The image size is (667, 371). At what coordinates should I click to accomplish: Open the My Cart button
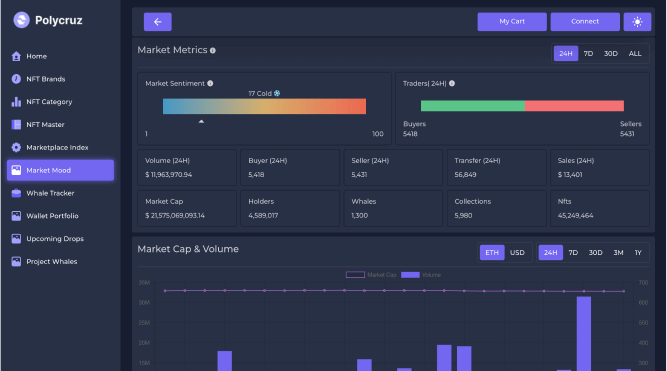coord(512,22)
